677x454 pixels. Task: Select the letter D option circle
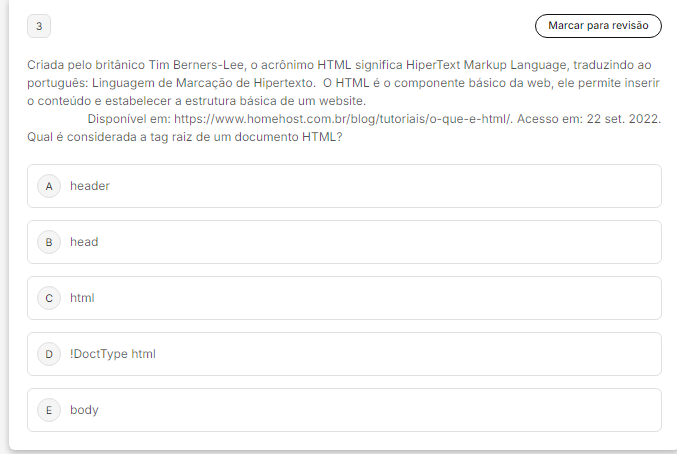(48, 354)
